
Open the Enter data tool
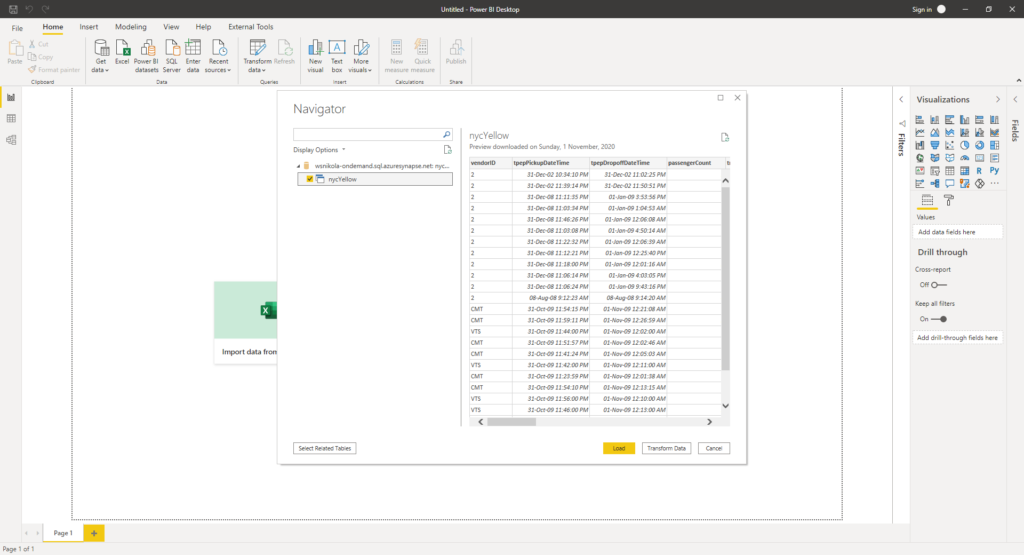[x=193, y=56]
